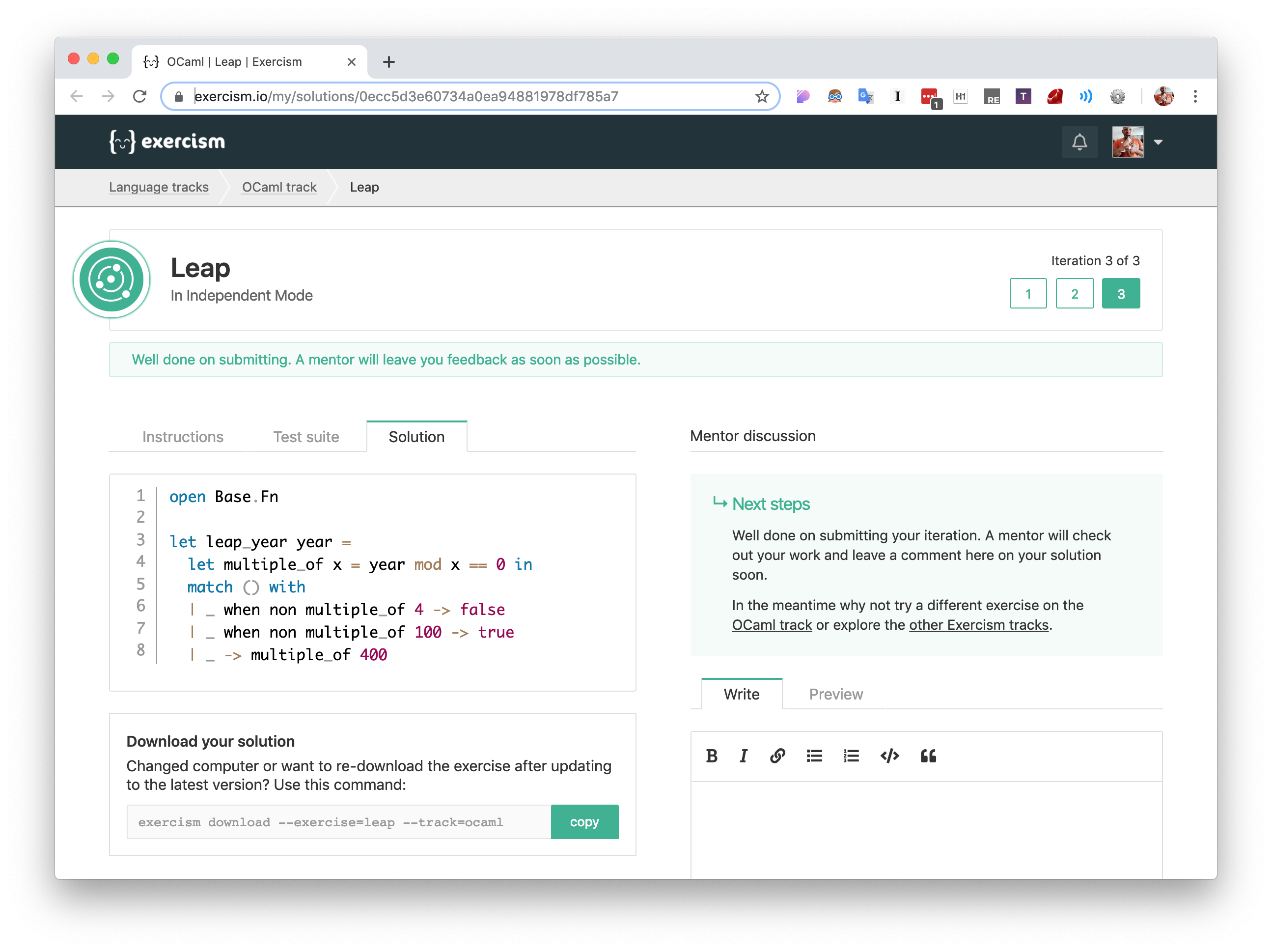Apply italic formatting in the comment editor
Screen dimensions: 1272x952
(743, 756)
